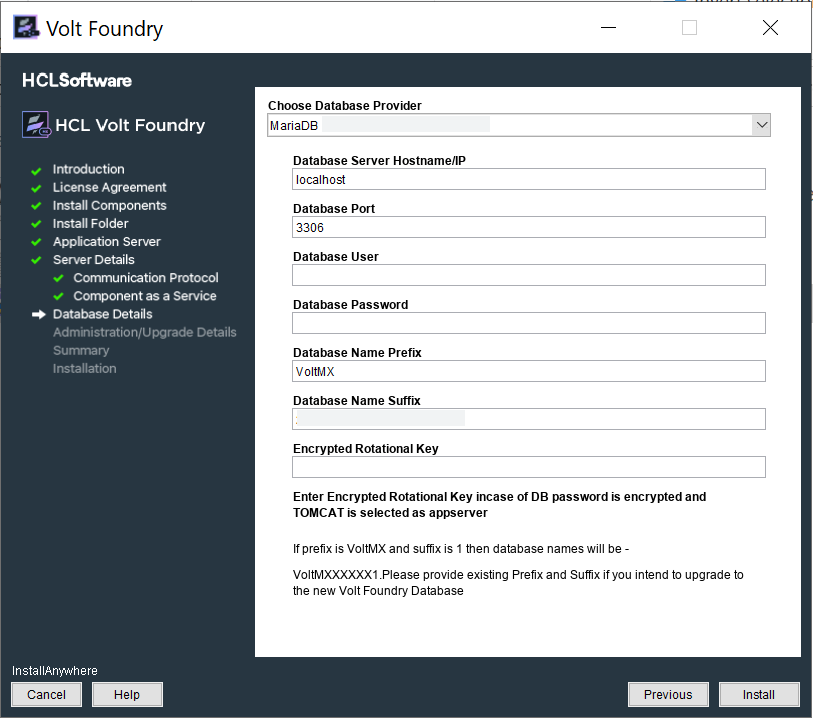Select the Server Details step in sidebar

93,260
